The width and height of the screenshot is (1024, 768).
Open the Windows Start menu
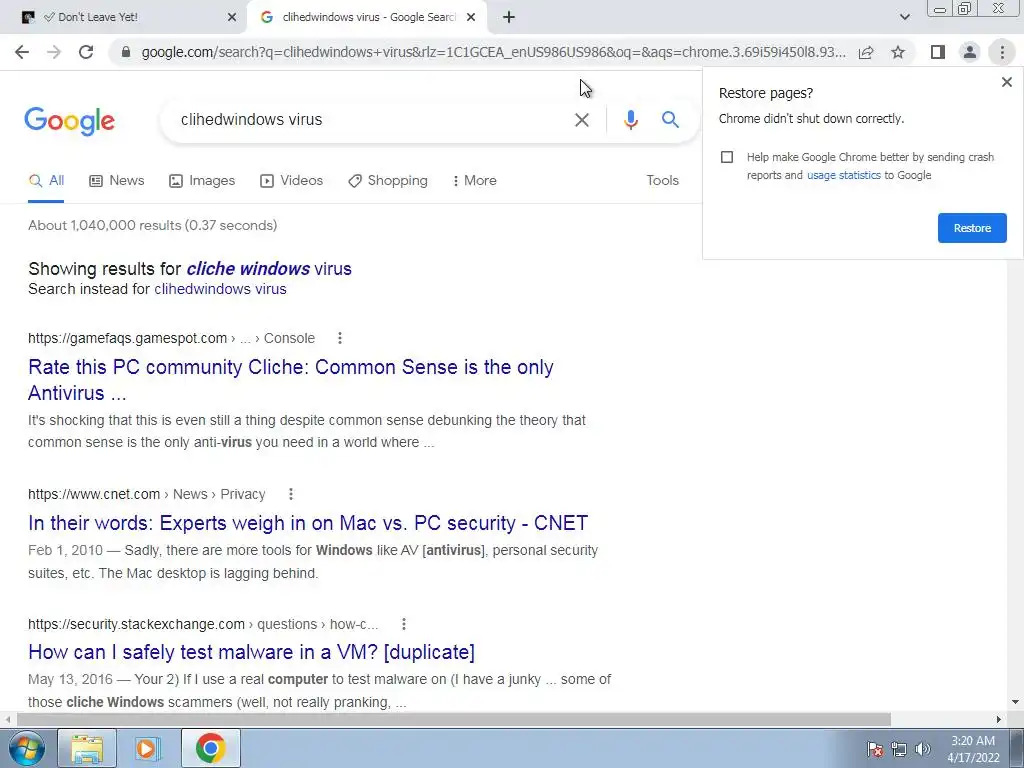(26, 748)
